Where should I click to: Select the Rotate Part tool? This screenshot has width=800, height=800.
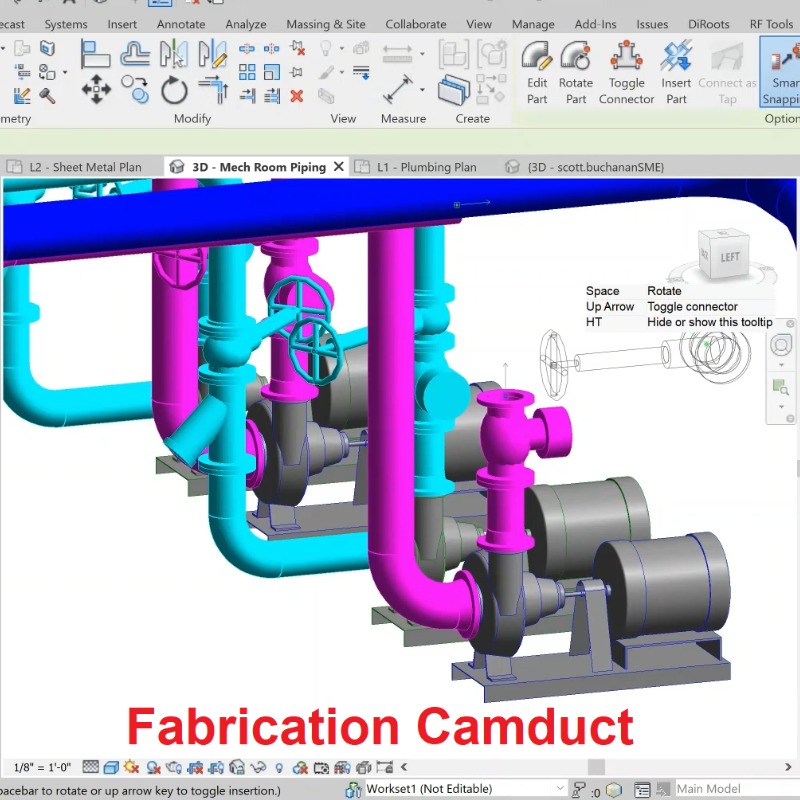pyautogui.click(x=575, y=72)
